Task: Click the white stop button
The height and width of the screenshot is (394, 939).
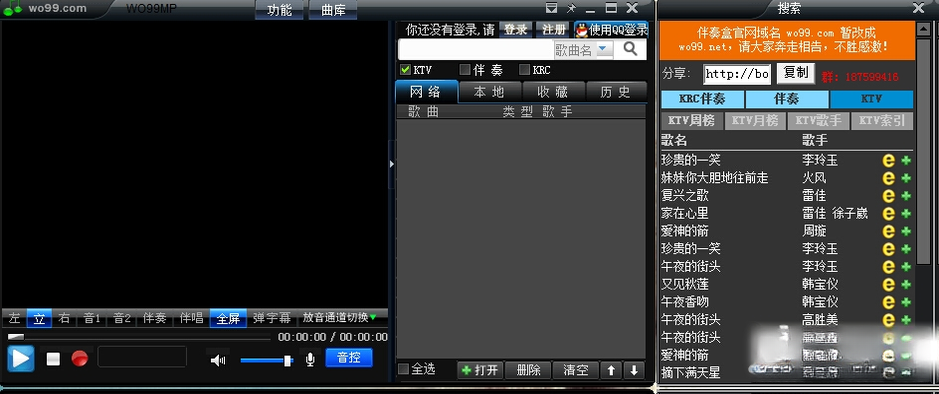Action: 53,359
